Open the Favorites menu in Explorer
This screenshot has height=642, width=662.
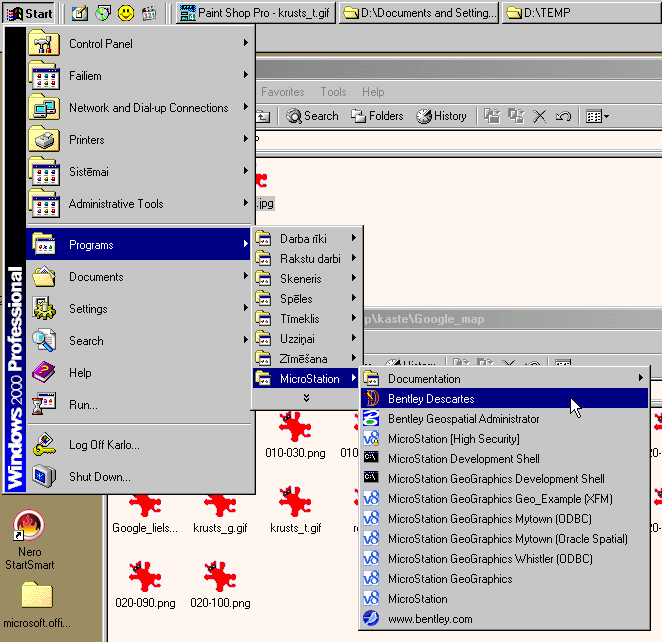[x=282, y=92]
